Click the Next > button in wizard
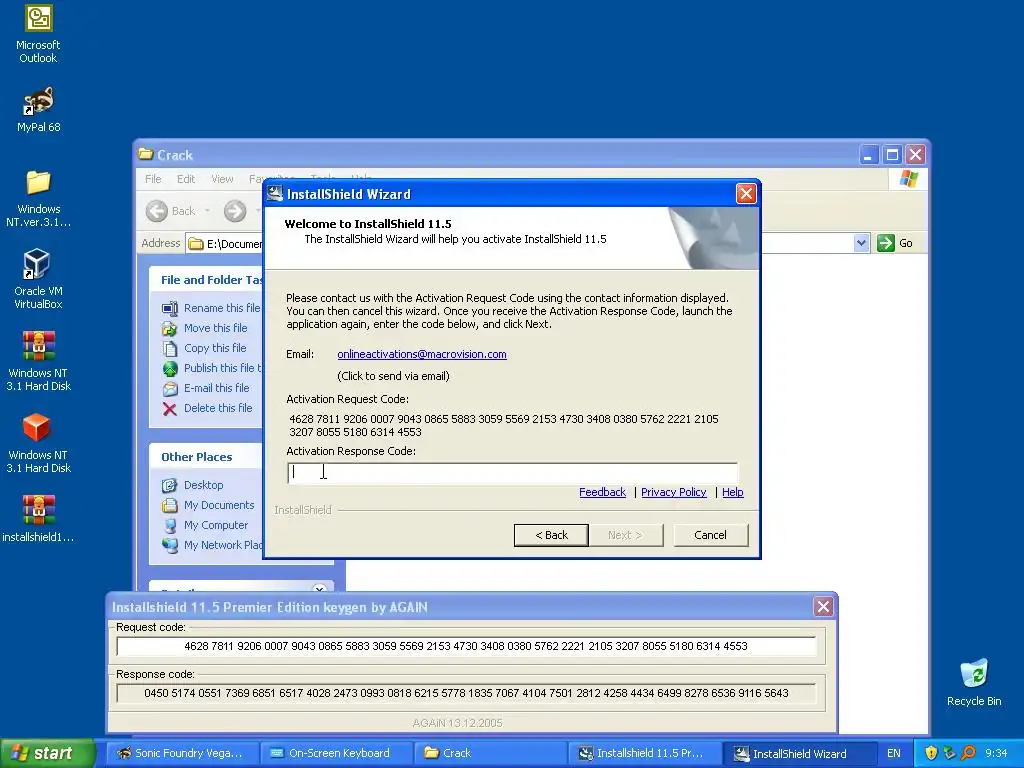This screenshot has height=768, width=1024. tap(625, 535)
